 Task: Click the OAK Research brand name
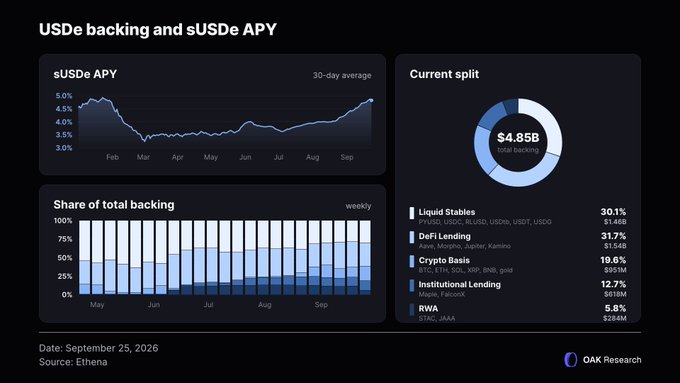pyautogui.click(x=612, y=360)
